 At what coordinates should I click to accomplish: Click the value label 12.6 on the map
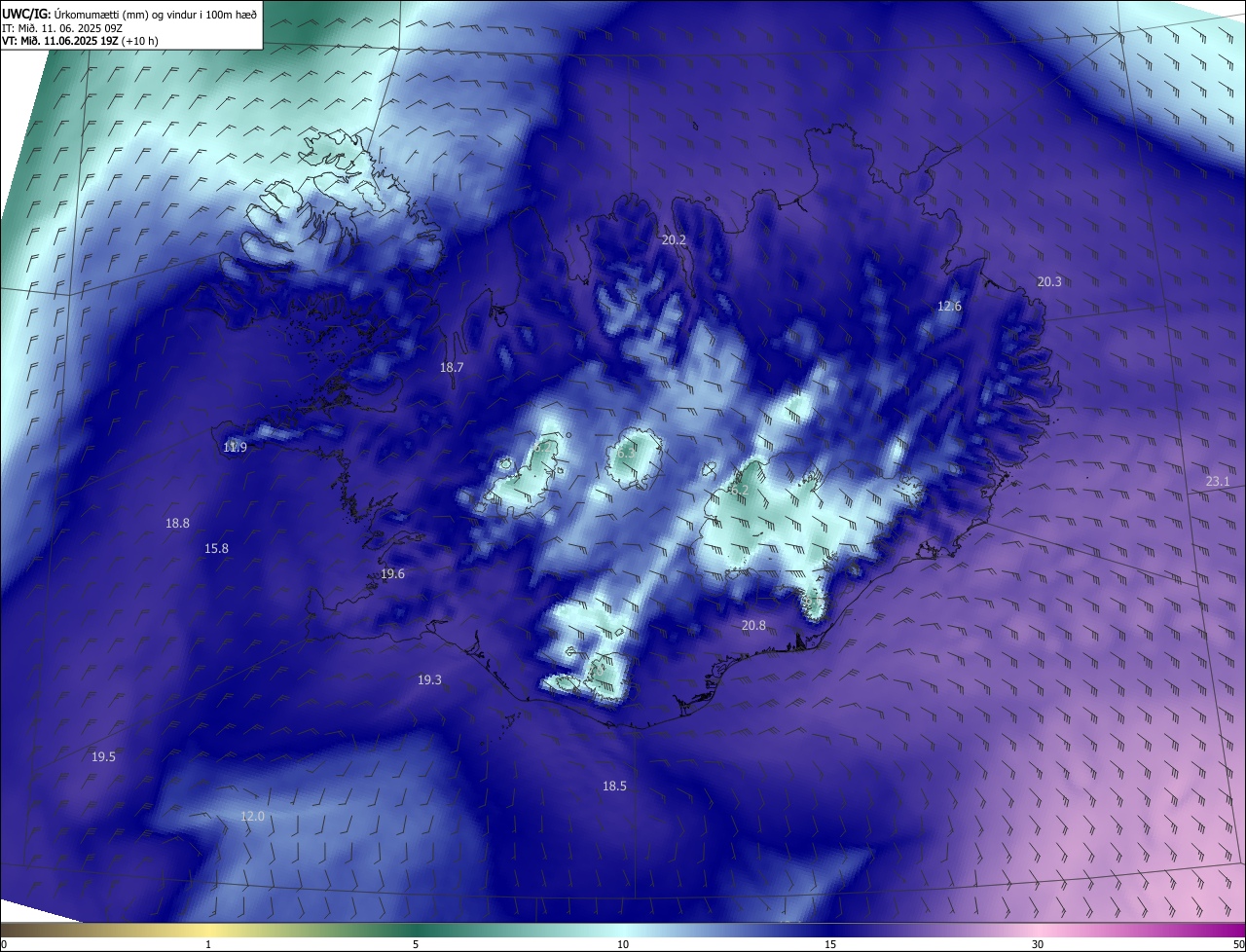click(949, 306)
